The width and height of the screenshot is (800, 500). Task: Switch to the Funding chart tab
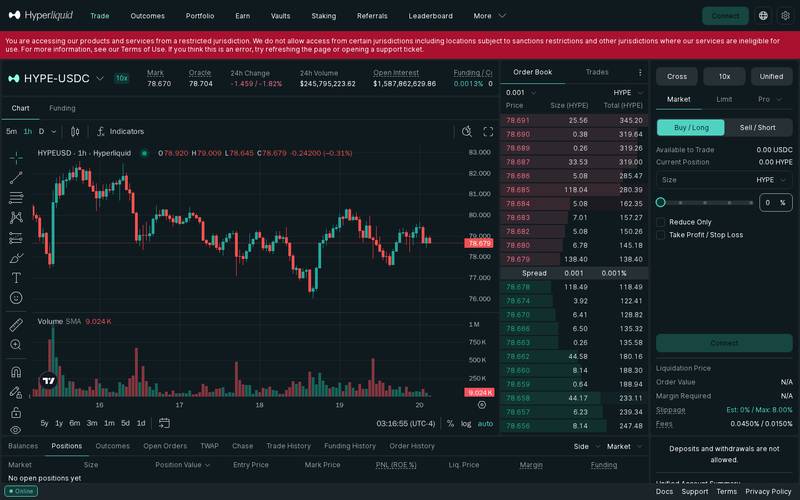click(62, 108)
